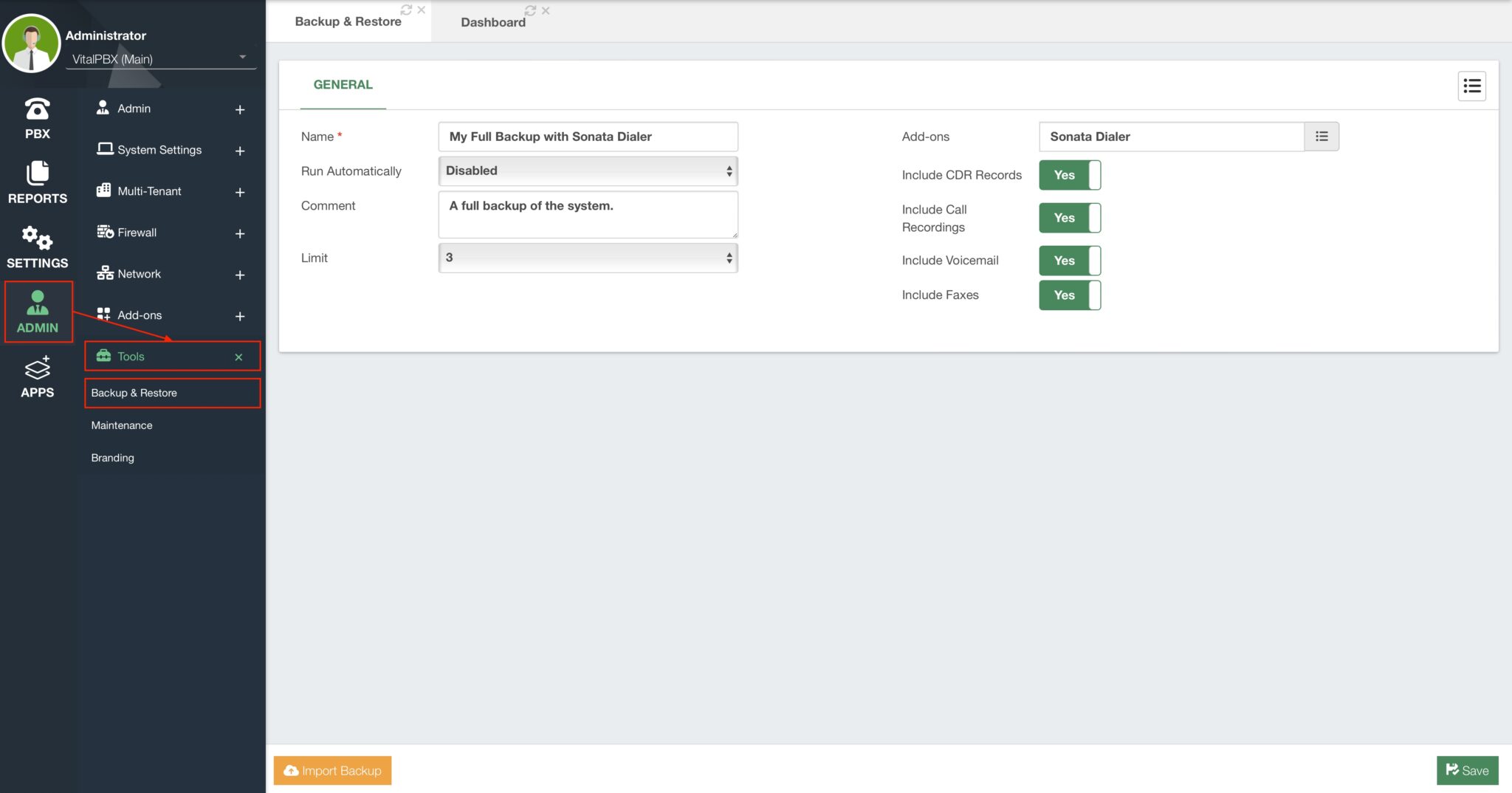Toggle Include CDR Records switch
The image size is (1512, 793).
(x=1070, y=175)
